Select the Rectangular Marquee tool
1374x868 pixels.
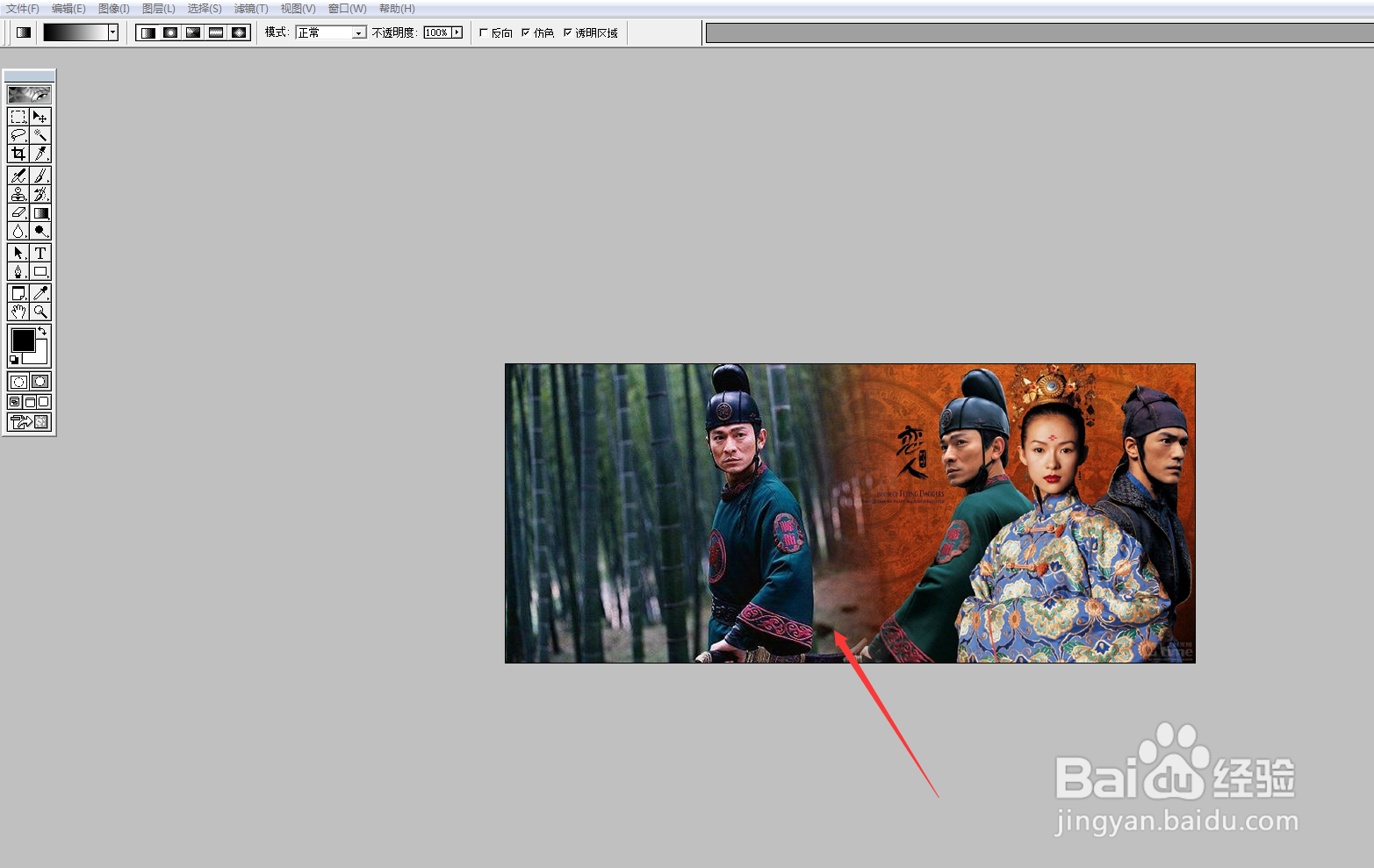(x=18, y=117)
